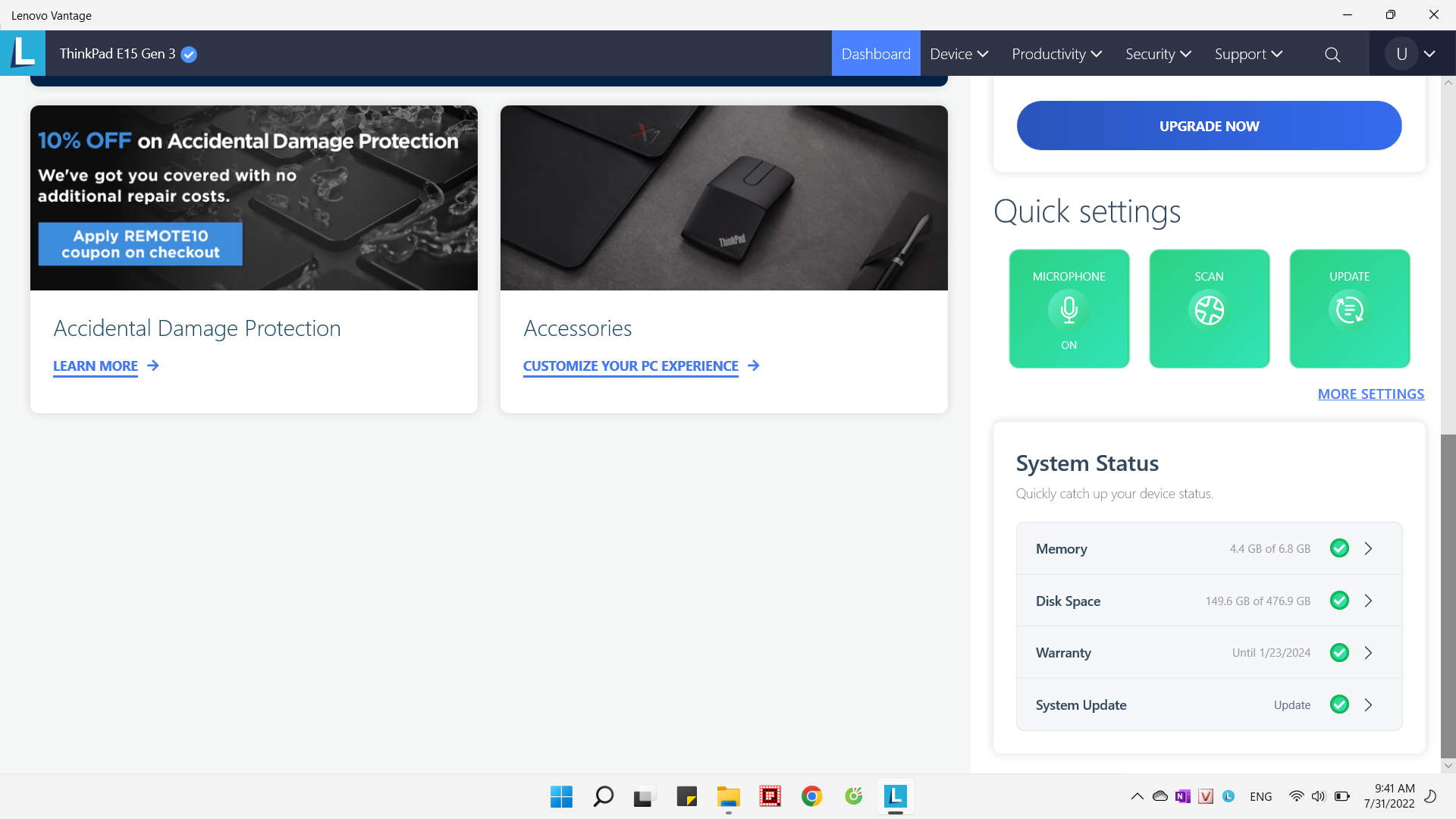Viewport: 1456px width, 819px height.
Task: Expand the Device menu dropdown
Action: pos(959,54)
